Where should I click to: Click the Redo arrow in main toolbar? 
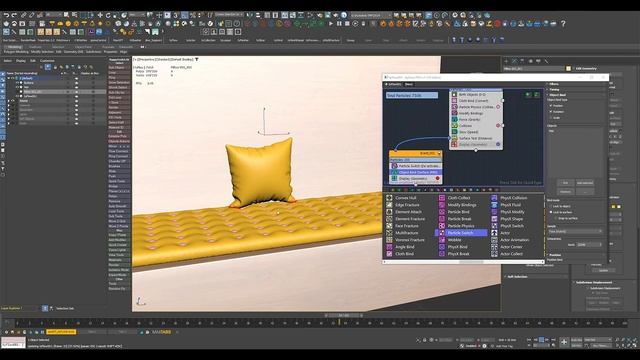click(14, 15)
